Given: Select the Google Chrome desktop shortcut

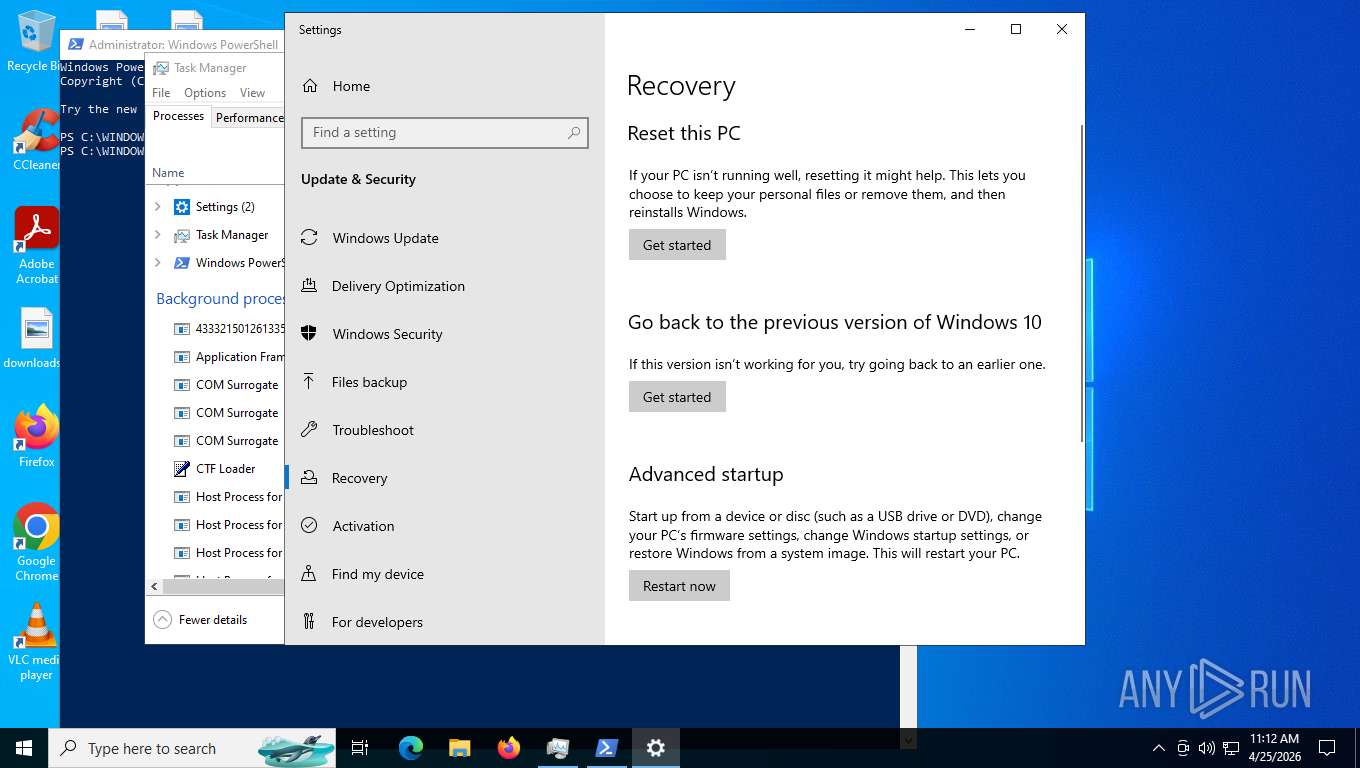Looking at the screenshot, I should pyautogui.click(x=36, y=542).
